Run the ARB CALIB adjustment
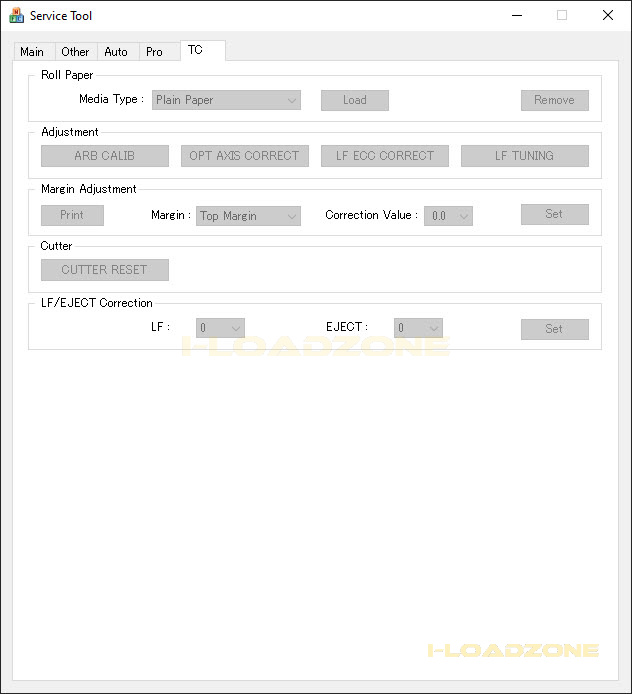Viewport: 632px width, 694px height. click(105, 156)
